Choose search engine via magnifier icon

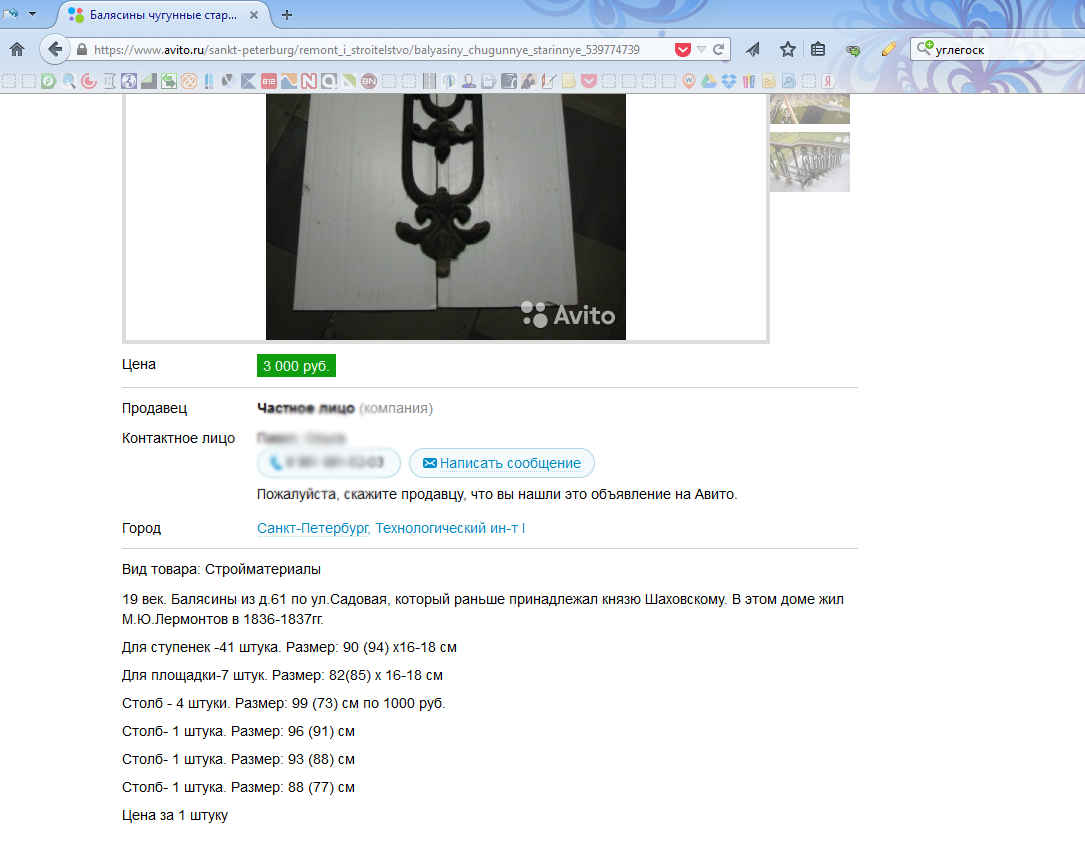[924, 48]
